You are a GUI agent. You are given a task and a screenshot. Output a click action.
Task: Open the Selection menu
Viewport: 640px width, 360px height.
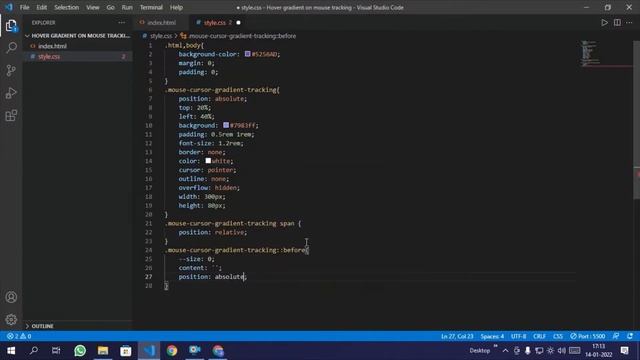[x=67, y=7]
